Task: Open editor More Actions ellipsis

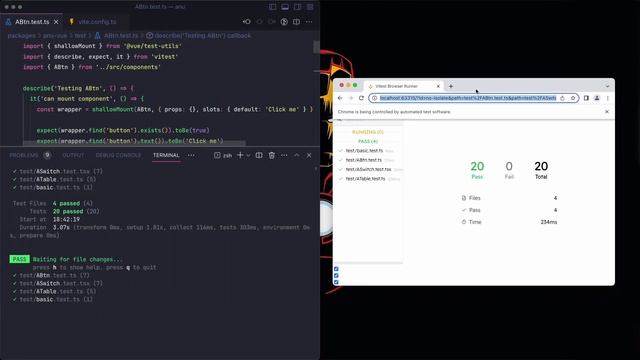Action: [x=309, y=22]
